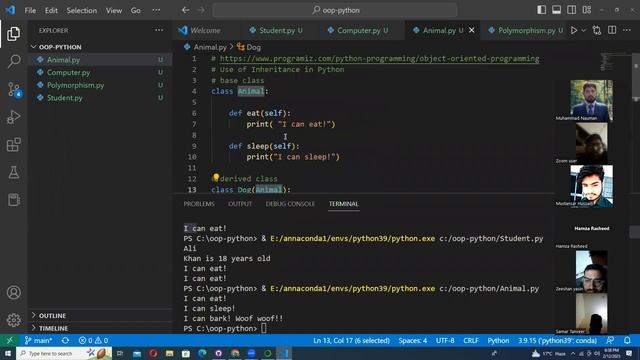The image size is (640, 360).
Task: Open Explorer Views and More Actions ellipsis
Action: click(x=159, y=30)
